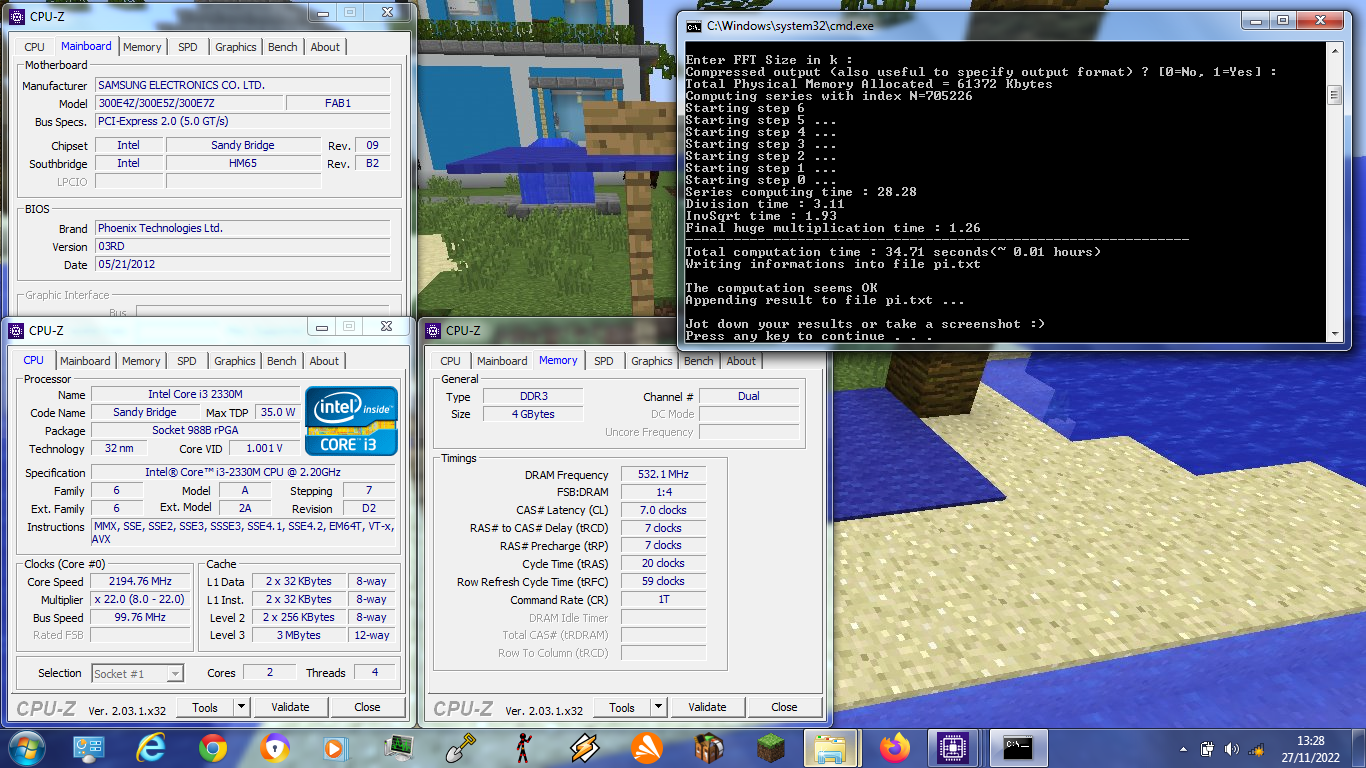Click the Intel Core i3 logo badge
This screenshot has width=1366, height=768.
(351, 420)
